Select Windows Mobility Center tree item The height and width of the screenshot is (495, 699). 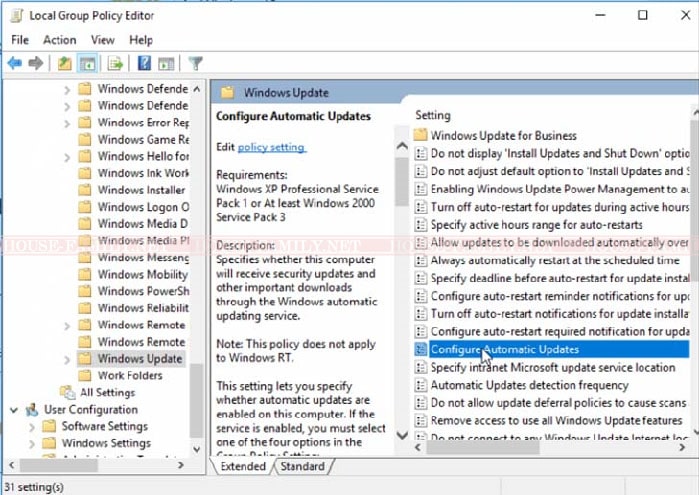[x=143, y=274]
